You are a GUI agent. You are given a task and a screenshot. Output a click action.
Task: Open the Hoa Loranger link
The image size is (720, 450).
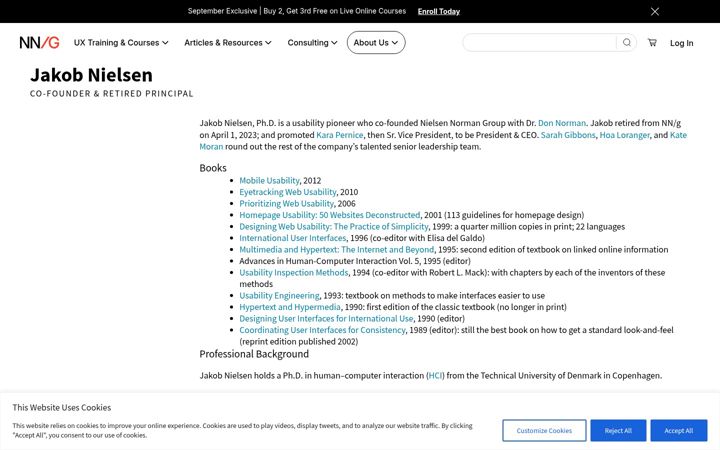tap(624, 135)
